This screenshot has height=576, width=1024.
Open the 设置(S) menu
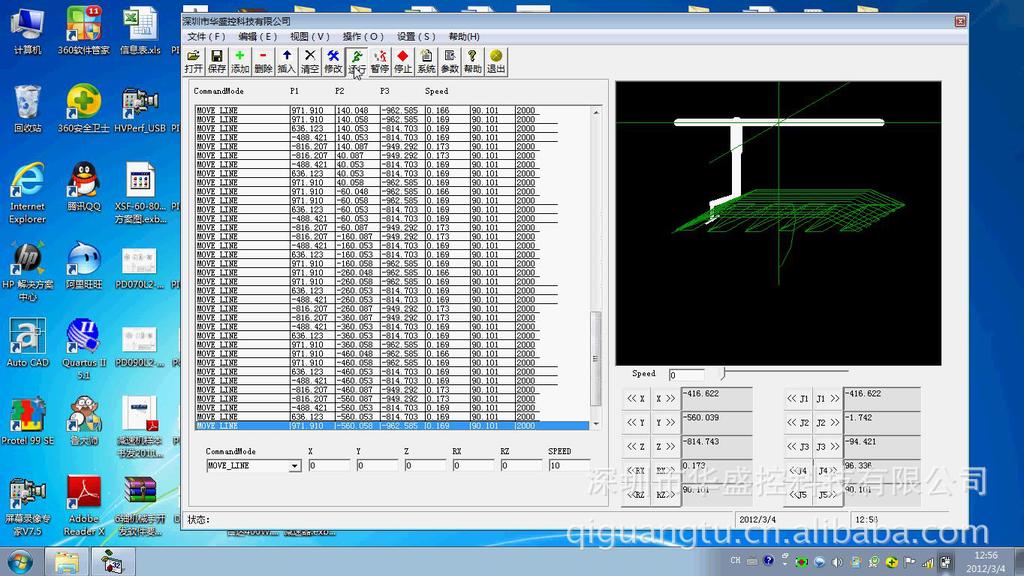[x=416, y=37]
